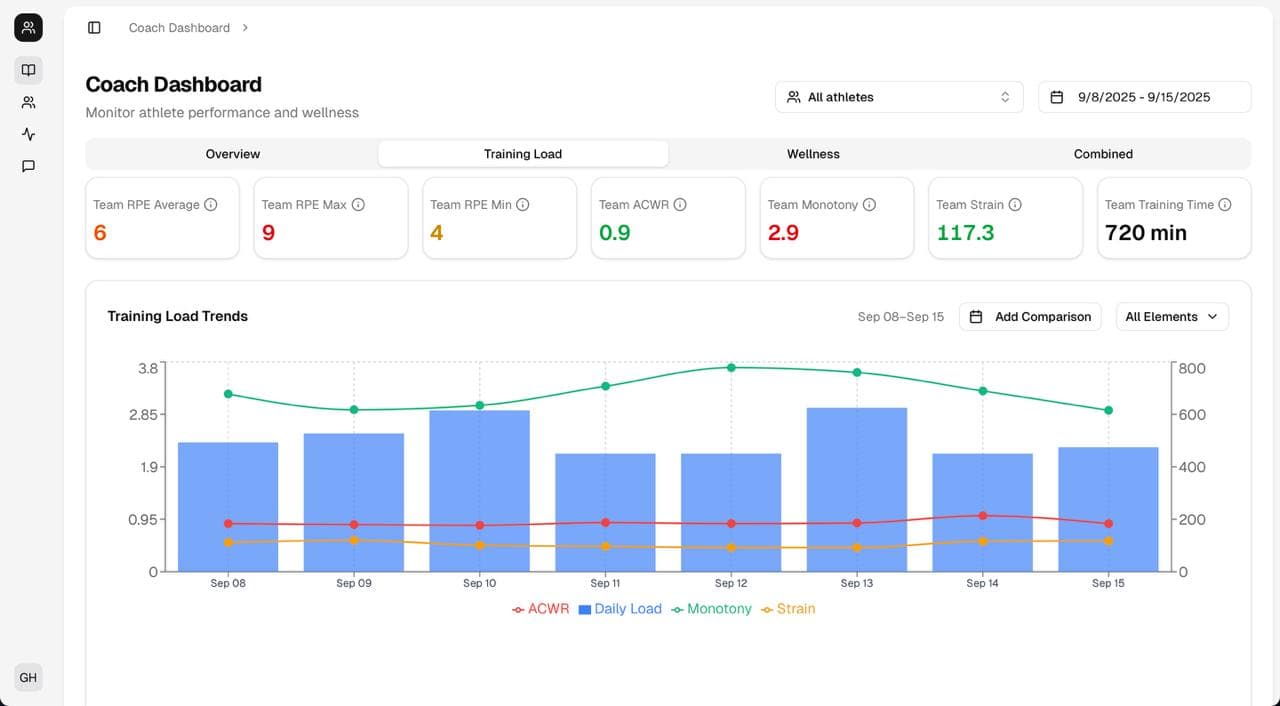Switch to the Combined tab
This screenshot has width=1280, height=706.
pos(1103,154)
